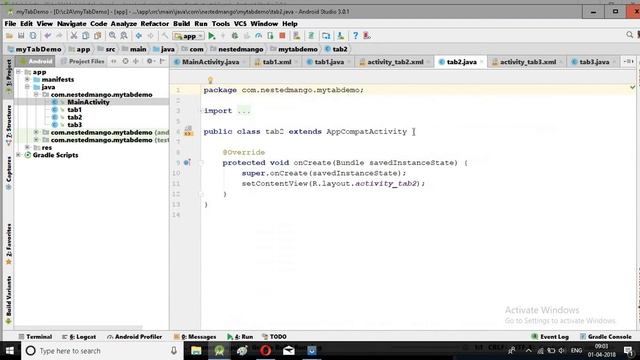Screen dimensions: 640x360
Task: Select tab3 class in project tree
Action: [x=74, y=125]
